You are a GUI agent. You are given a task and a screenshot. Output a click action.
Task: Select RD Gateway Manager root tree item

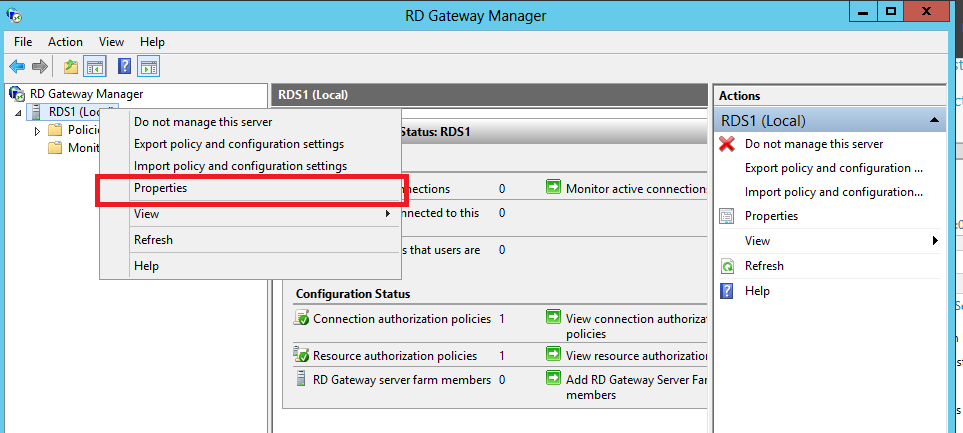[x=86, y=94]
